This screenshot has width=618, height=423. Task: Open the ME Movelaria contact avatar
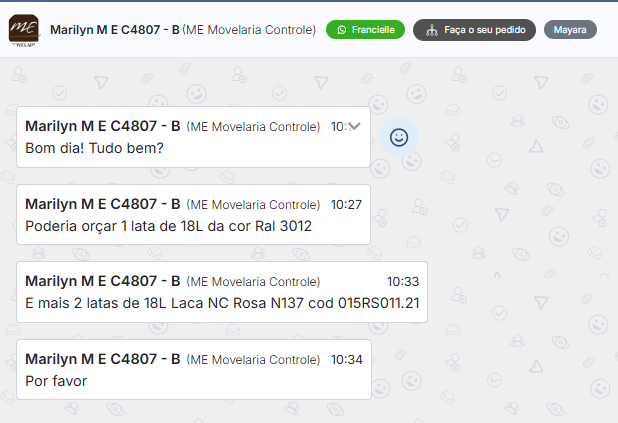pyautogui.click(x=24, y=30)
